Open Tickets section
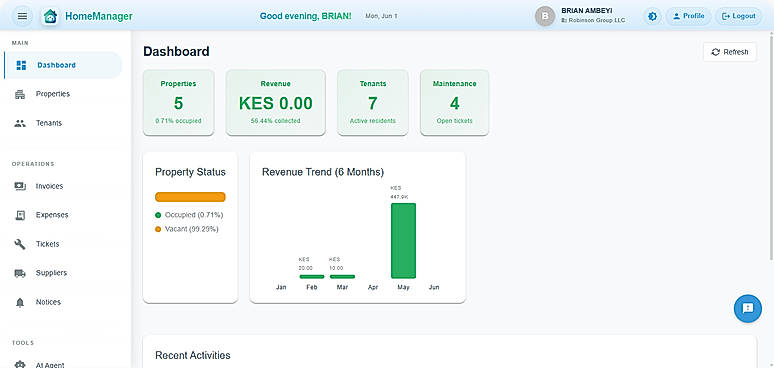This screenshot has height=368, width=774. 63,244
